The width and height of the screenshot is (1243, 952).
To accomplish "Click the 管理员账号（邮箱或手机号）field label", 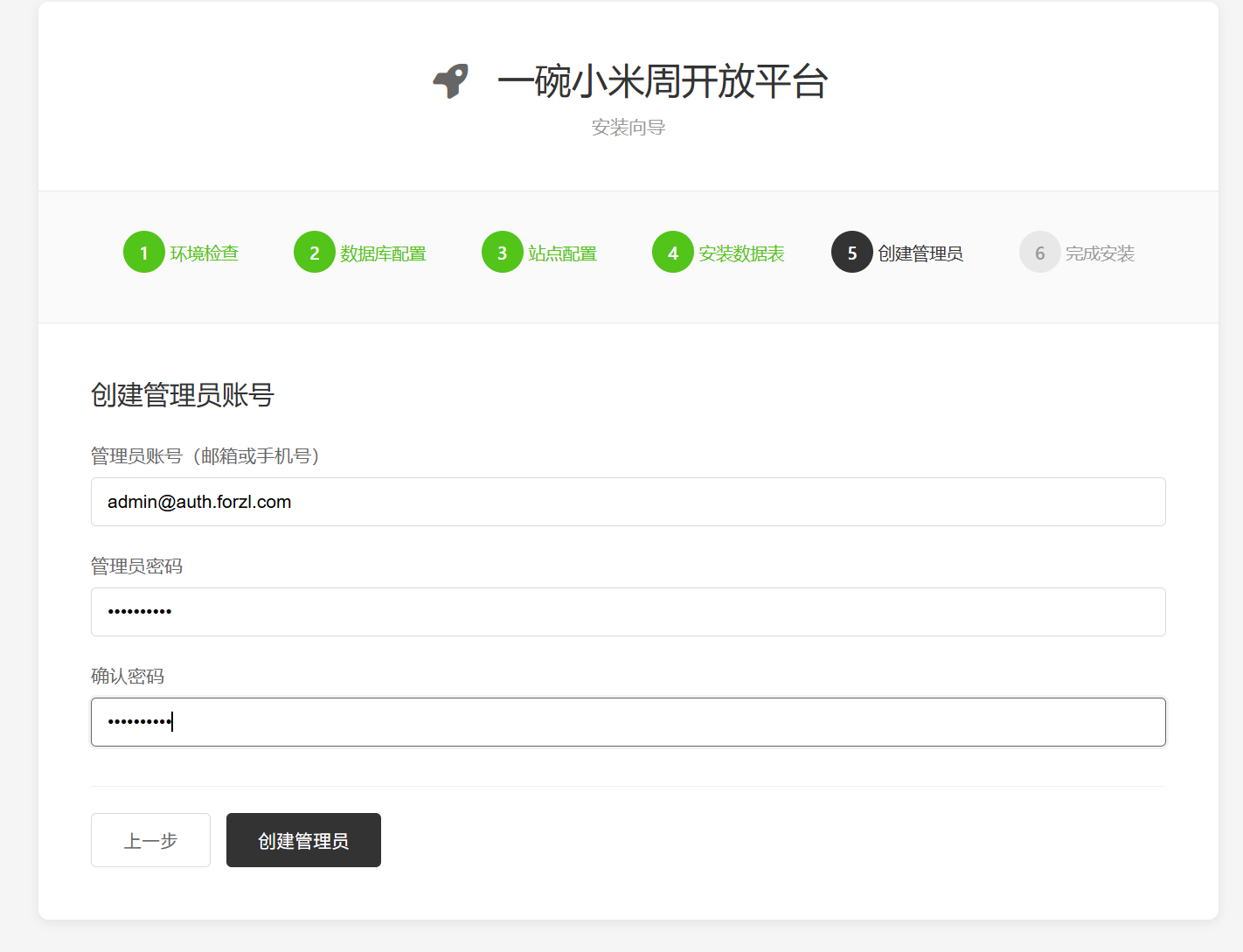I will coord(206,455).
